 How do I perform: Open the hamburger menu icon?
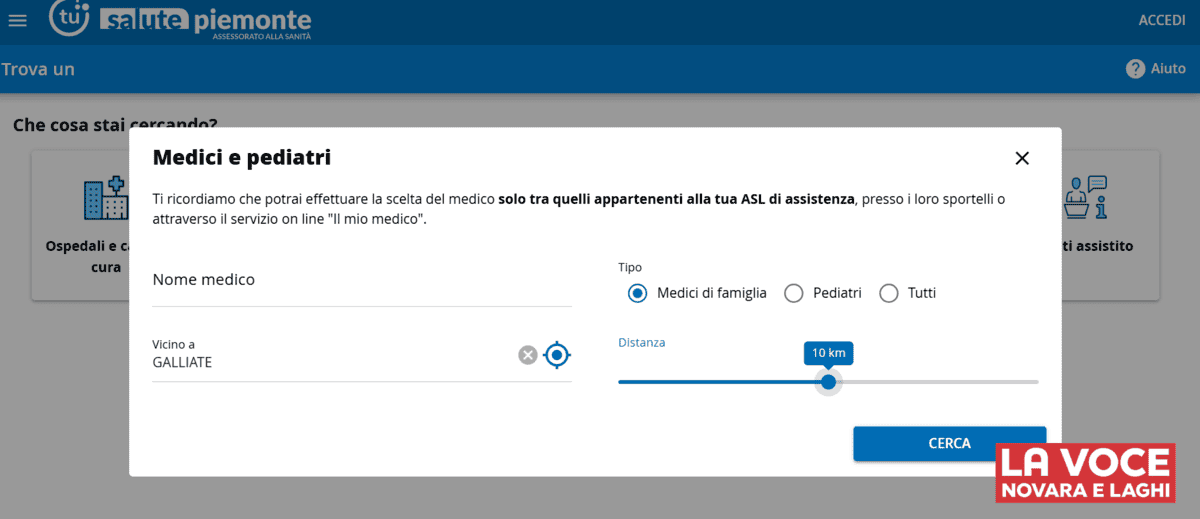pyautogui.click(x=17, y=20)
